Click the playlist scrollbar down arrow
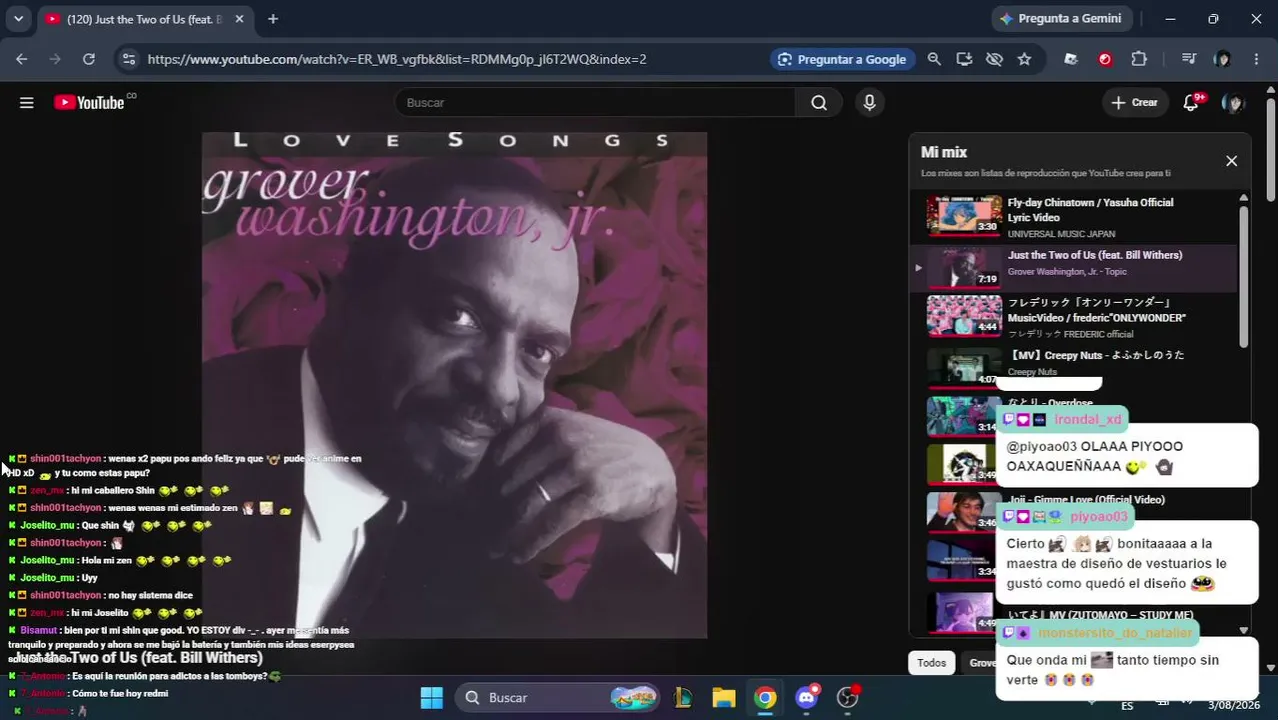The width and height of the screenshot is (1278, 720). [1243, 630]
